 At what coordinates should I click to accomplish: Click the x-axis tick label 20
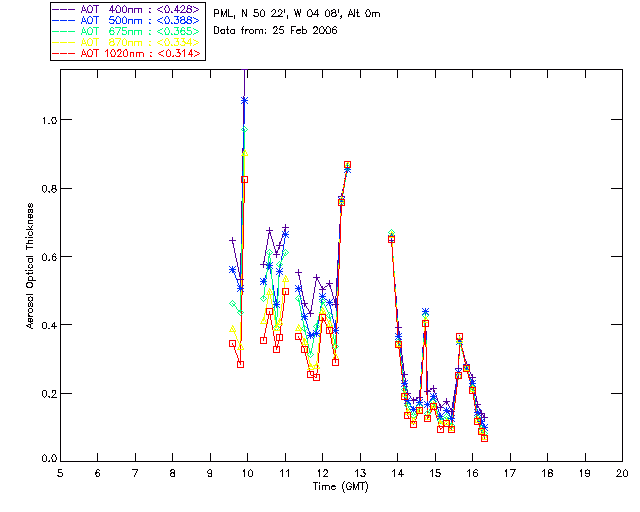click(x=622, y=473)
